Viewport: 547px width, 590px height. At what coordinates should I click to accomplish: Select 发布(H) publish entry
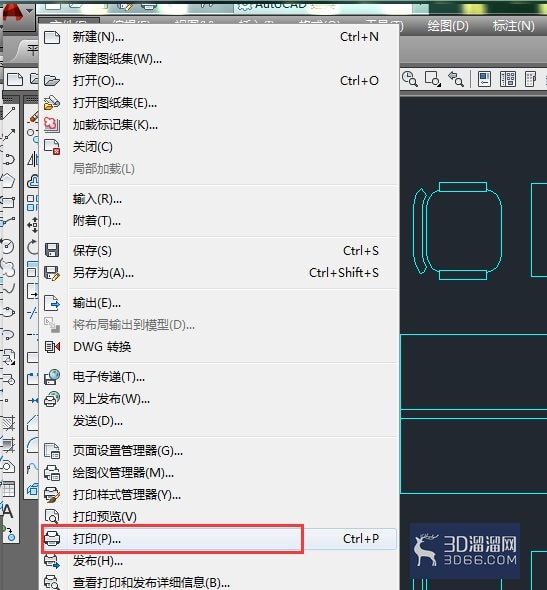tap(219, 561)
